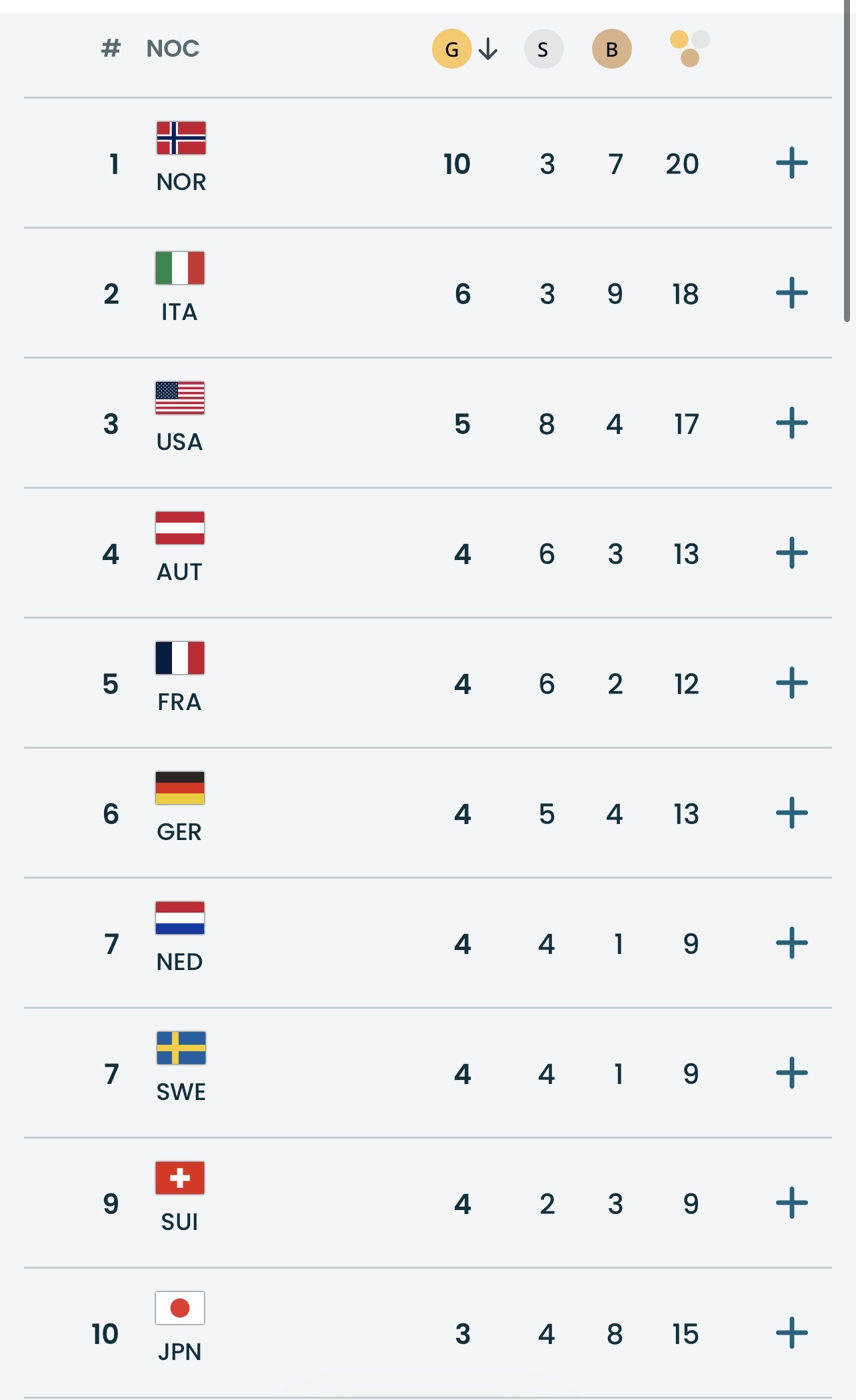
Task: Click the overlapping medals graphic in header
Action: click(x=690, y=48)
